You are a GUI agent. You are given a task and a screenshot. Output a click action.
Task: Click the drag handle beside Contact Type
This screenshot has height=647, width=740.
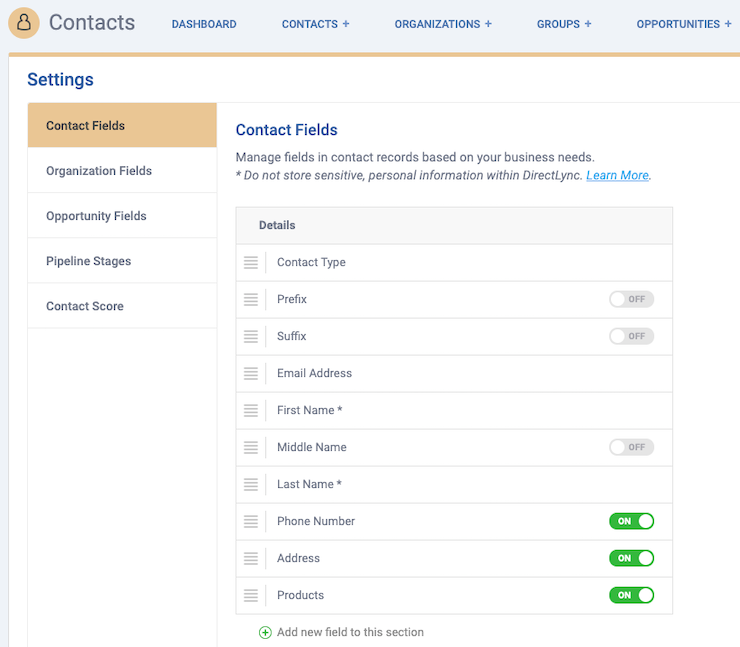(x=251, y=262)
